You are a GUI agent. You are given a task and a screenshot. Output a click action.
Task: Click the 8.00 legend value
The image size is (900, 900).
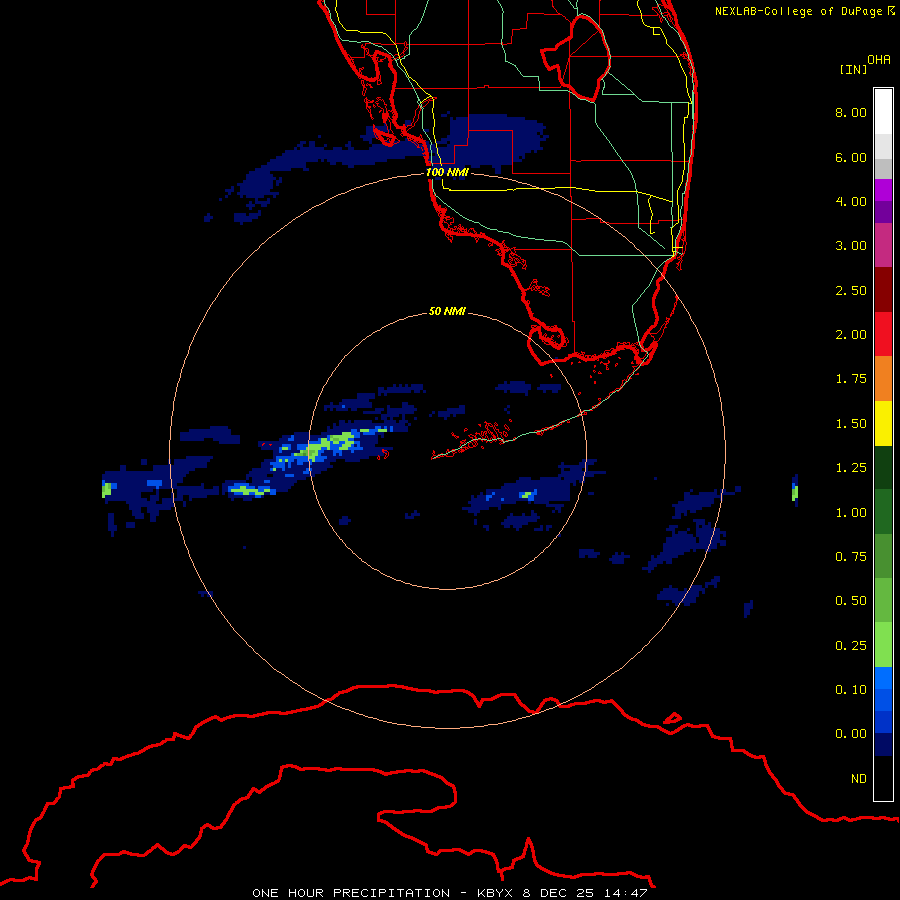(851, 112)
